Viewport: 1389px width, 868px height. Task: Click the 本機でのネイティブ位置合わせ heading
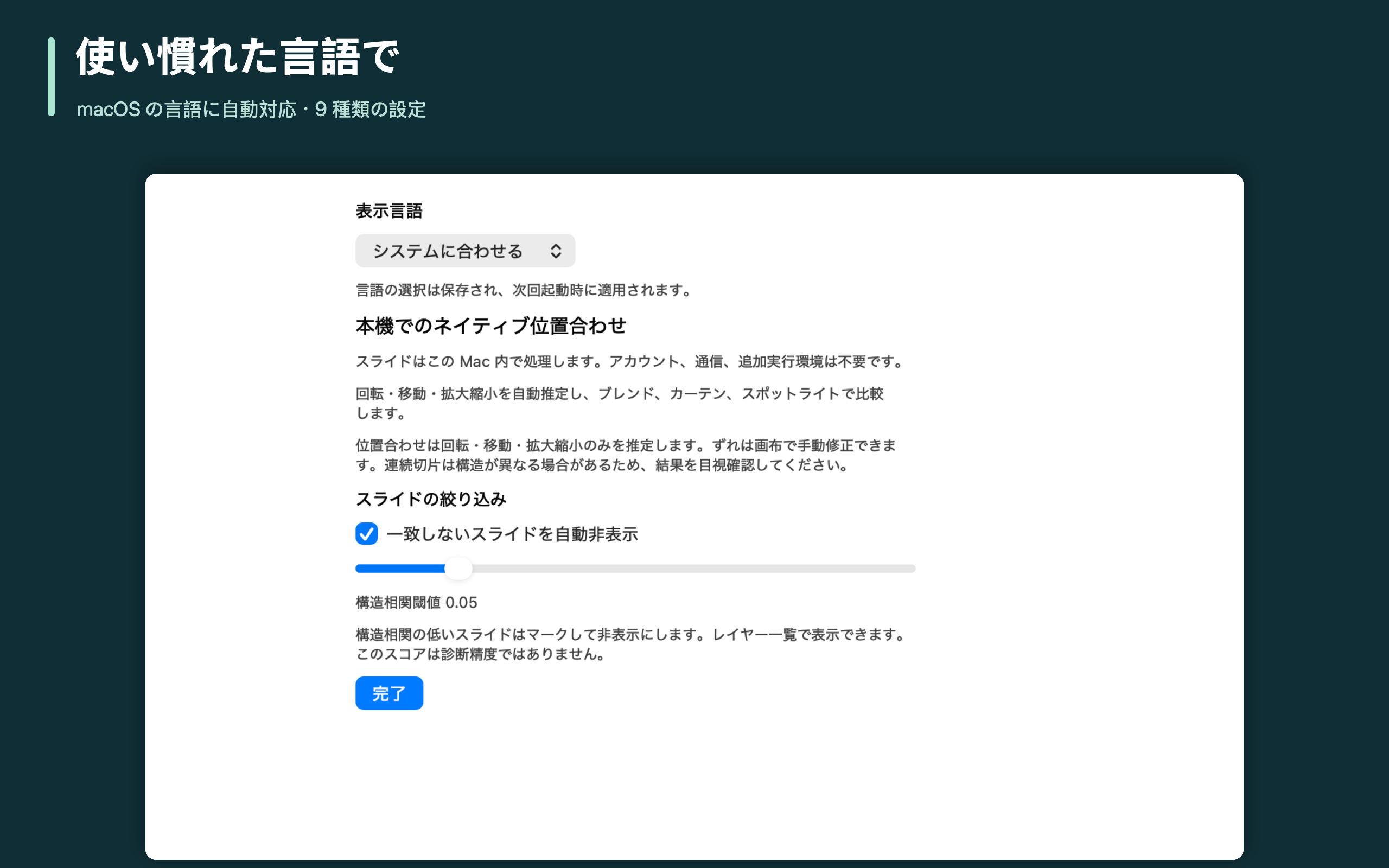490,326
